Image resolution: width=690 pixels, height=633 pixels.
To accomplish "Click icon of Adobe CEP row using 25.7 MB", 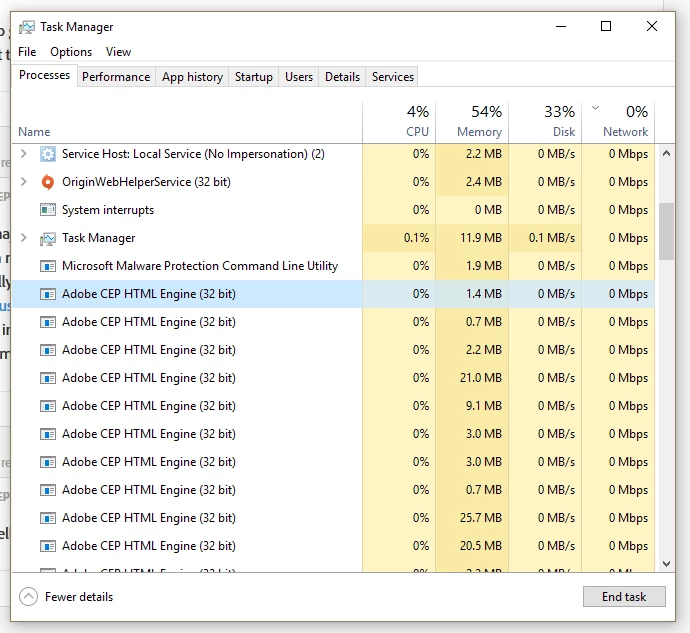I will tap(48, 518).
